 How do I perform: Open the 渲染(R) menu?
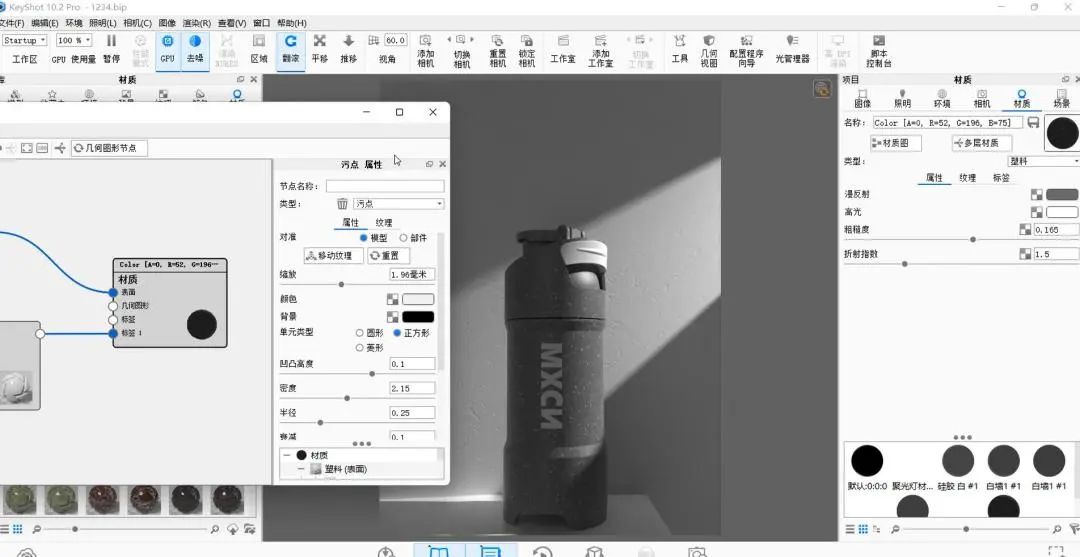pyautogui.click(x=197, y=23)
